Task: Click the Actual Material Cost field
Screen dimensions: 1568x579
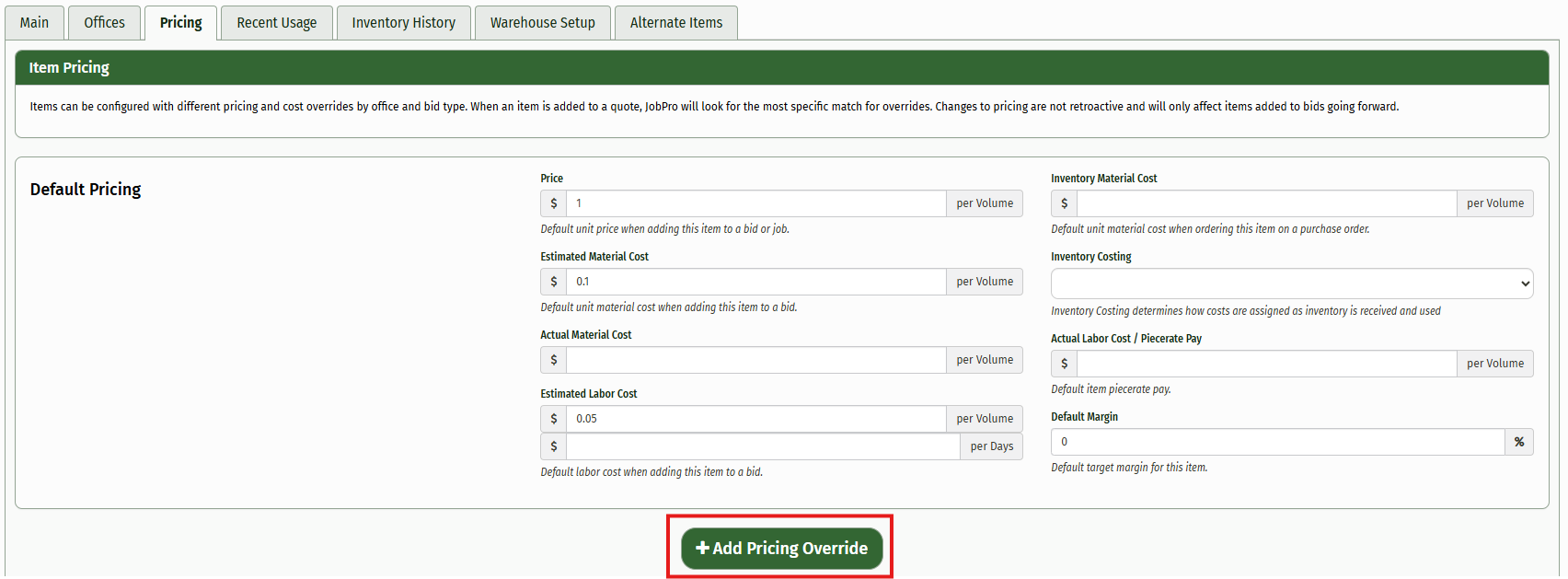Action: pos(755,360)
